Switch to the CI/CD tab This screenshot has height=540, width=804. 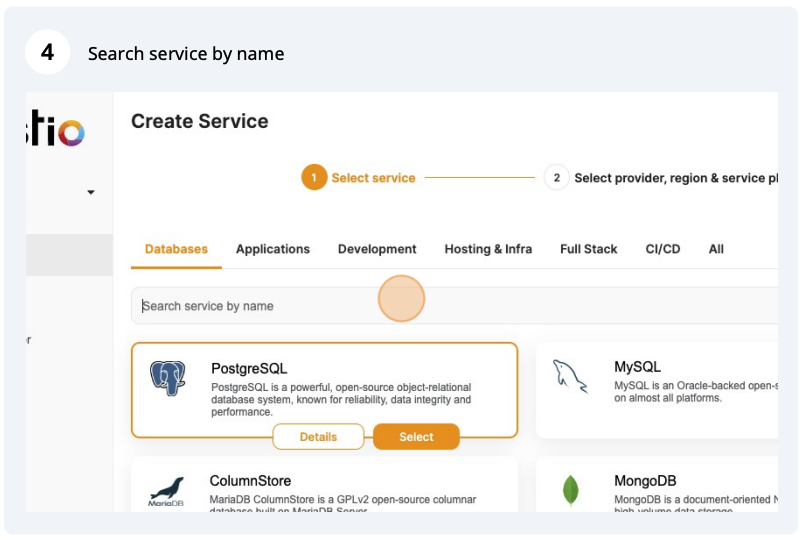(x=663, y=249)
